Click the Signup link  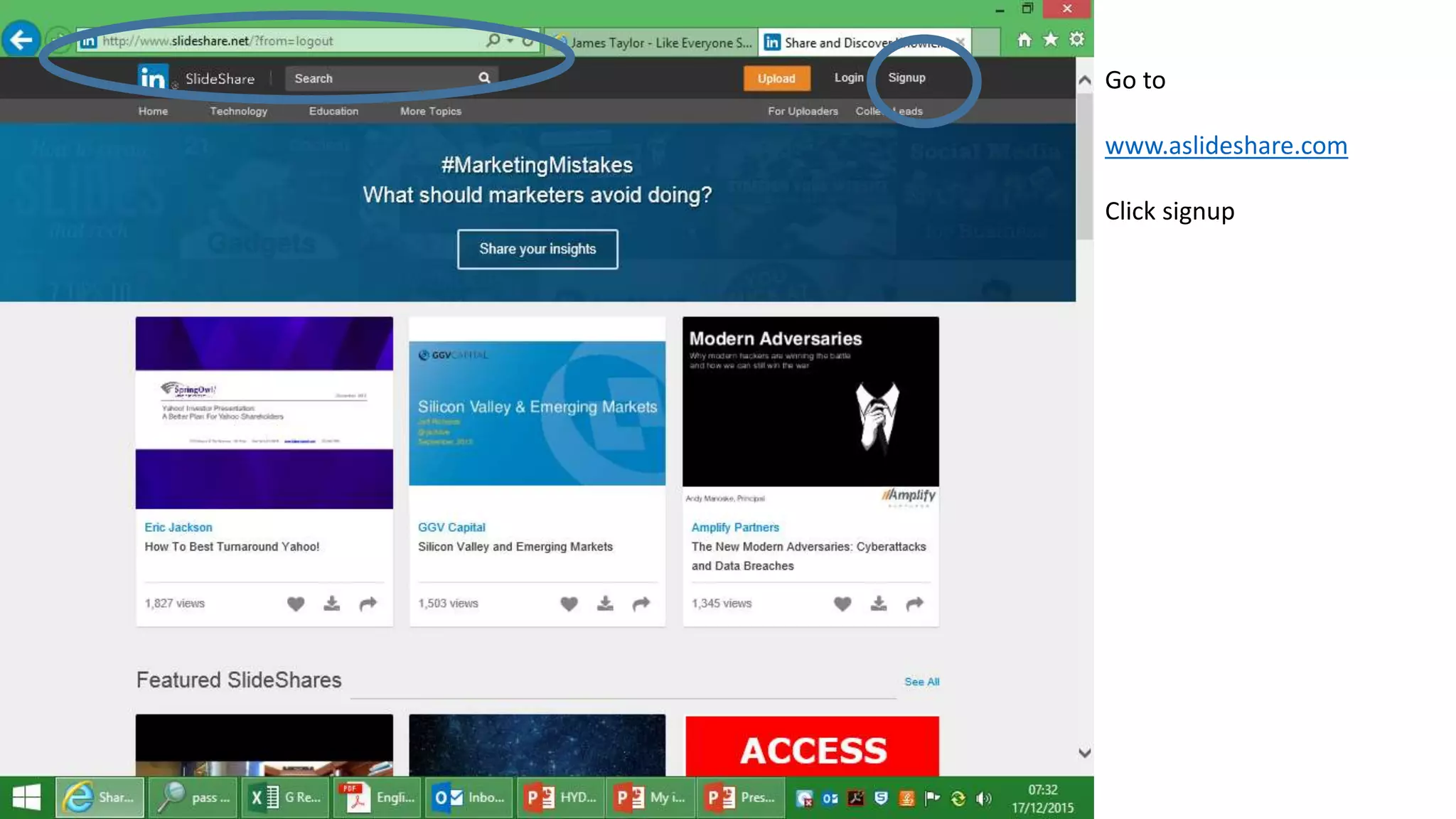pos(906,77)
